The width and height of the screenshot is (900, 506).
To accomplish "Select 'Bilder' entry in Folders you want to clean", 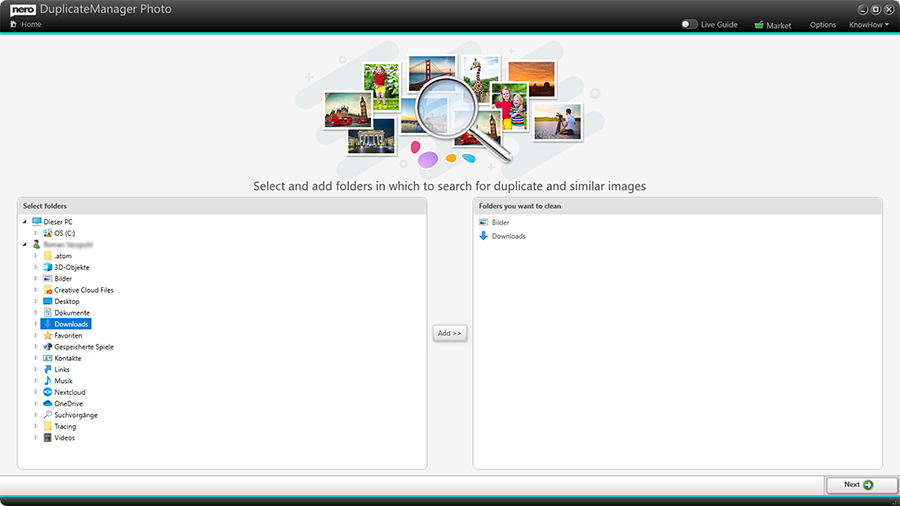I will [501, 222].
